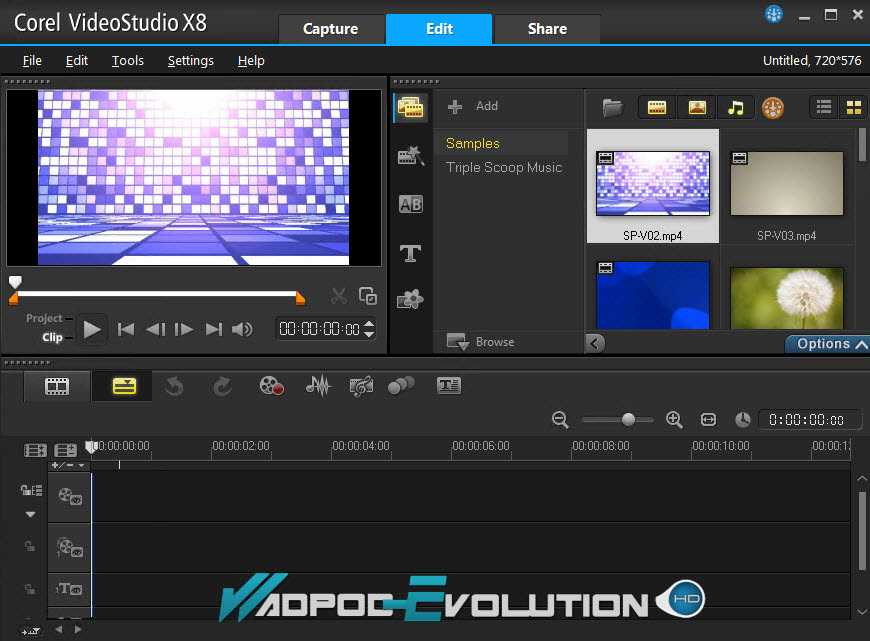Open the Auto Music tool
This screenshot has height=641, width=870.
[361, 386]
